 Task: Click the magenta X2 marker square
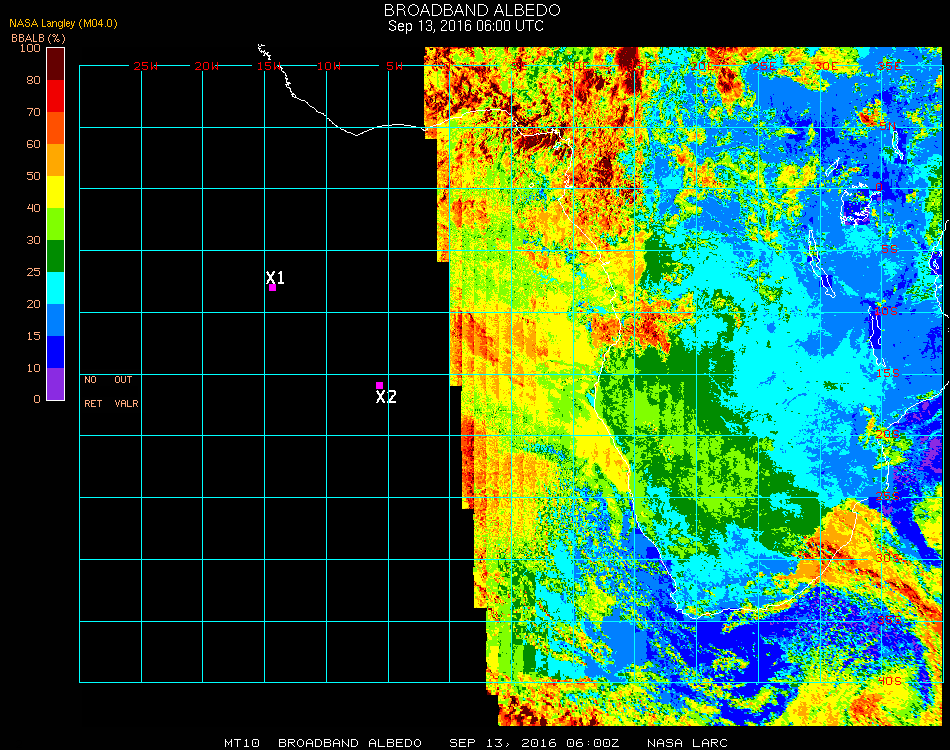click(x=379, y=385)
